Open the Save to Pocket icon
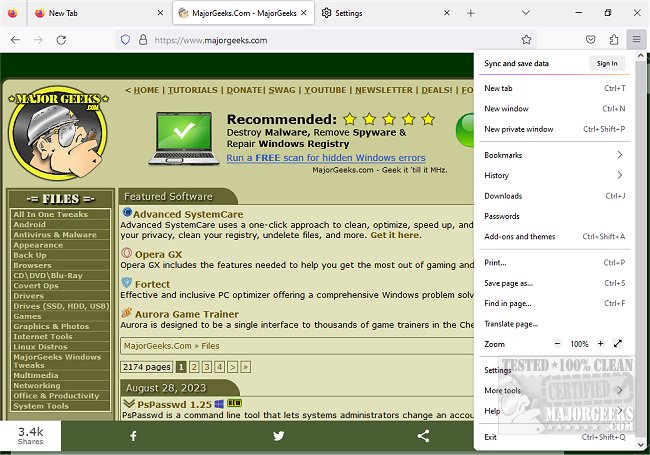650x455 pixels. click(x=591, y=40)
